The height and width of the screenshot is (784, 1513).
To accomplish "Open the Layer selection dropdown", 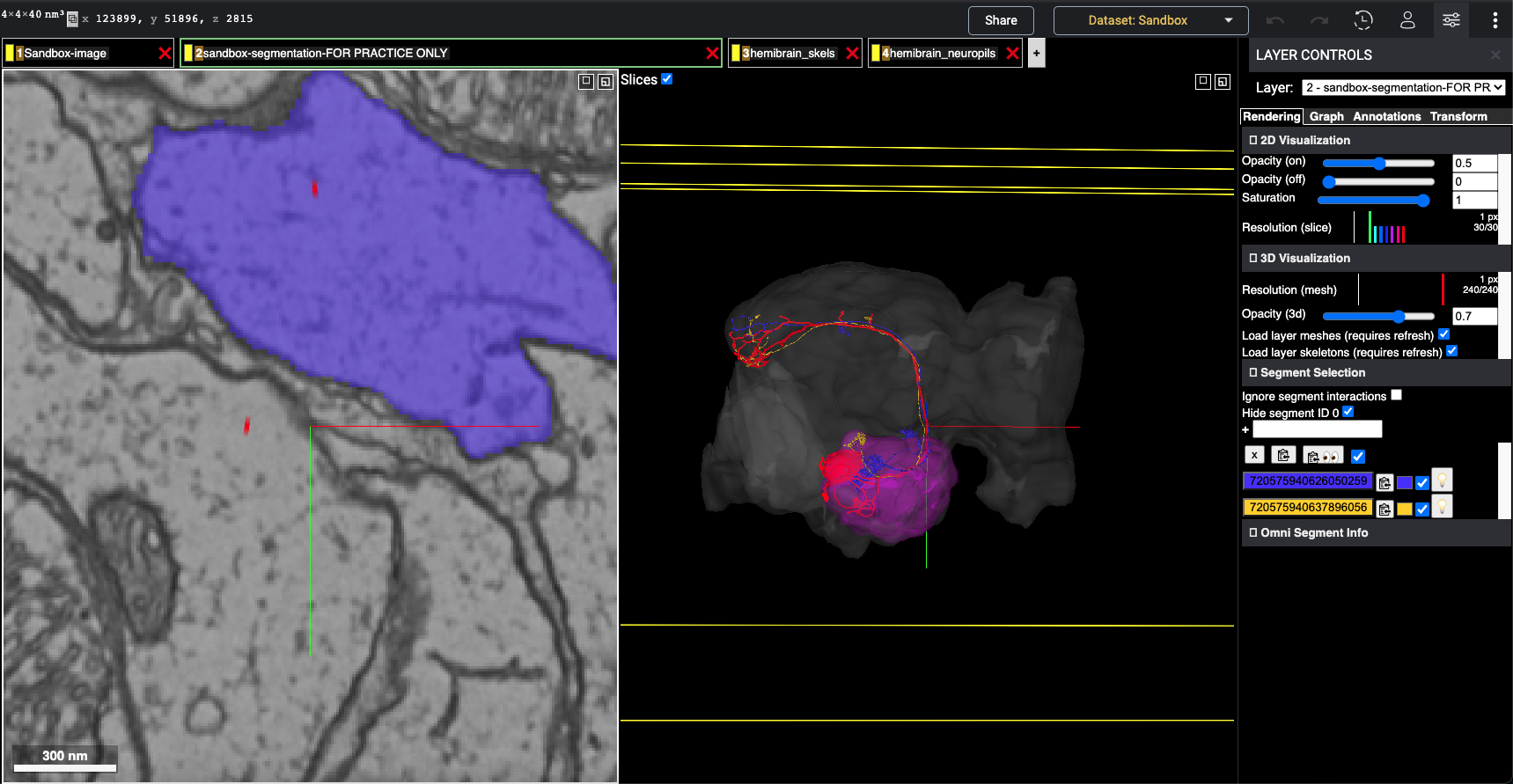I will pos(1403,87).
